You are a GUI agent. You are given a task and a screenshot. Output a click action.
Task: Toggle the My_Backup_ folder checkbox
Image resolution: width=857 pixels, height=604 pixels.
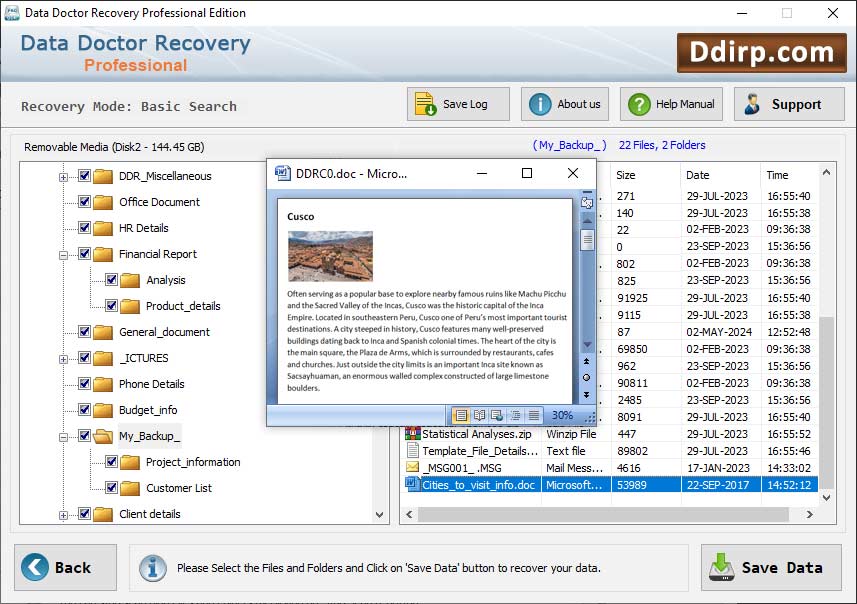point(84,436)
